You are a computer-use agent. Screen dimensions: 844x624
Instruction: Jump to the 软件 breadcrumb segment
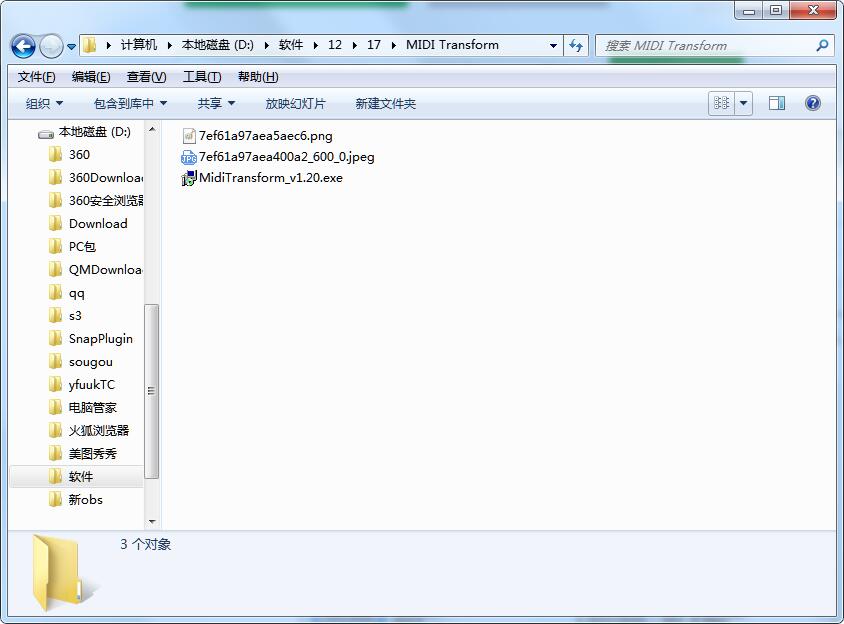coord(291,45)
